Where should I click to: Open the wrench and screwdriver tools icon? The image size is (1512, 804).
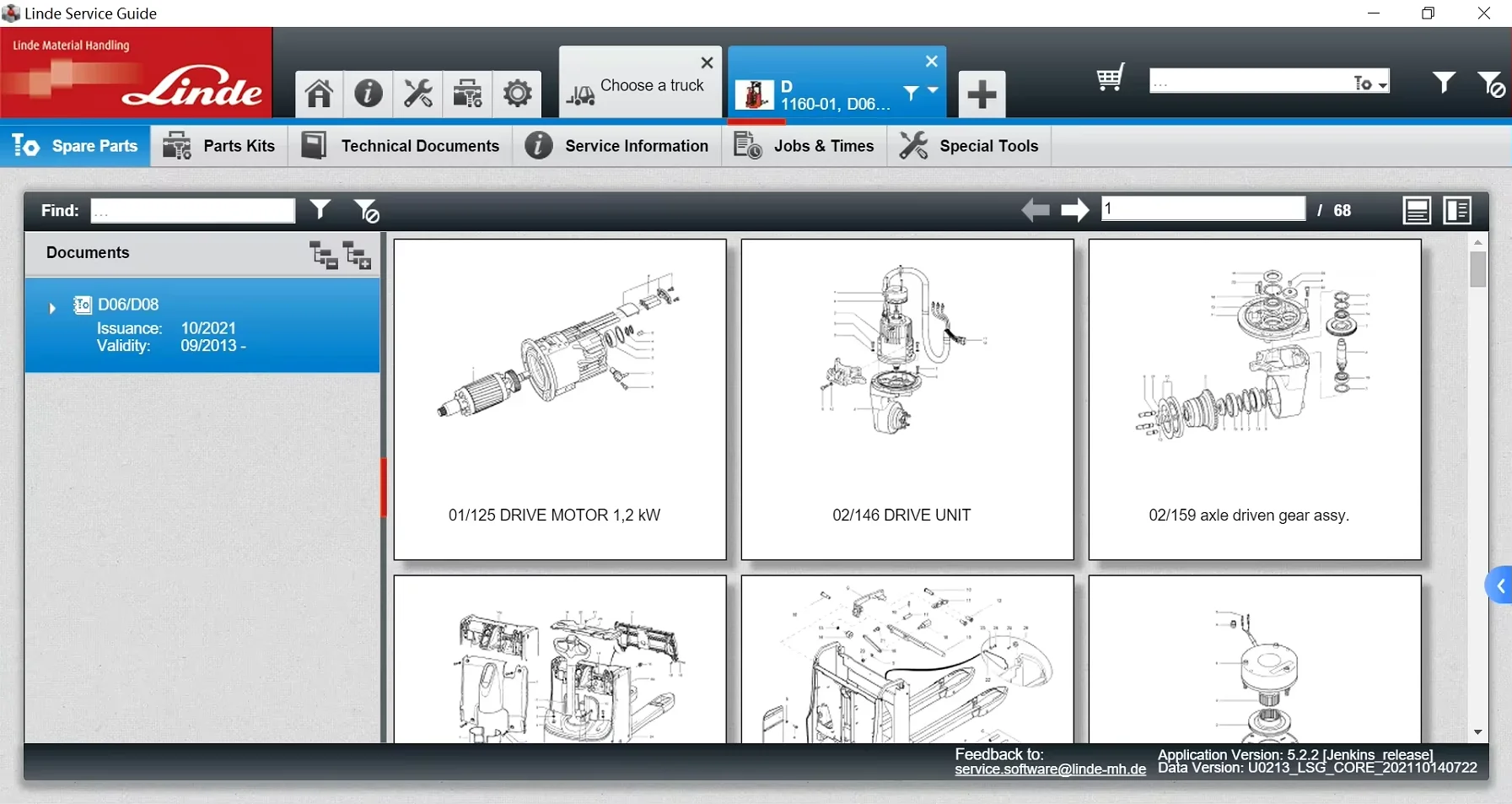[417, 93]
